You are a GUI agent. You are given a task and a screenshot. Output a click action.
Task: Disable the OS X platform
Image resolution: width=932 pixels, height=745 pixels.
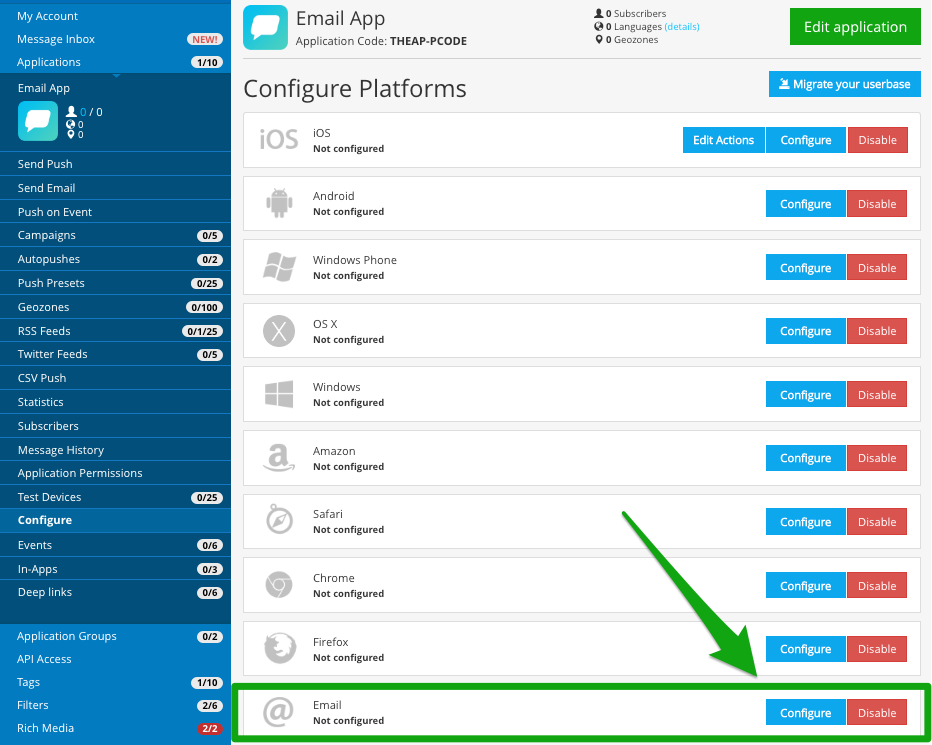click(x=877, y=331)
